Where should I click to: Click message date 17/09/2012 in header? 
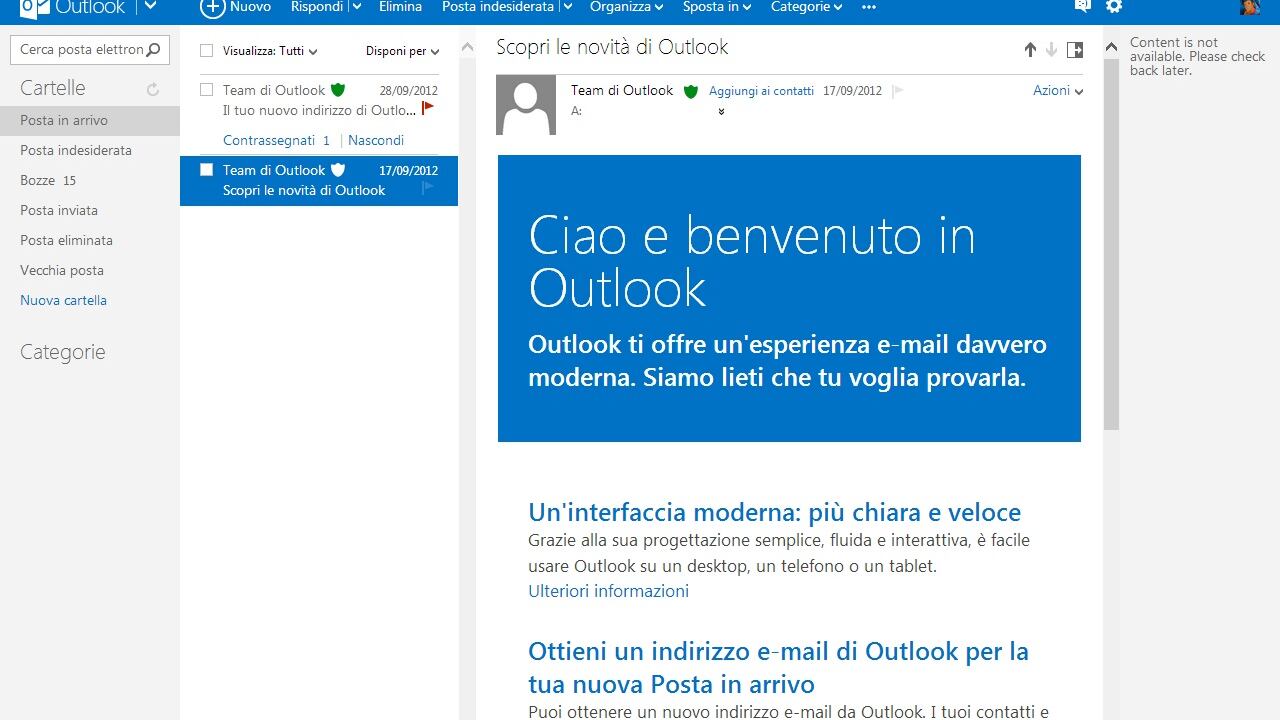point(852,91)
